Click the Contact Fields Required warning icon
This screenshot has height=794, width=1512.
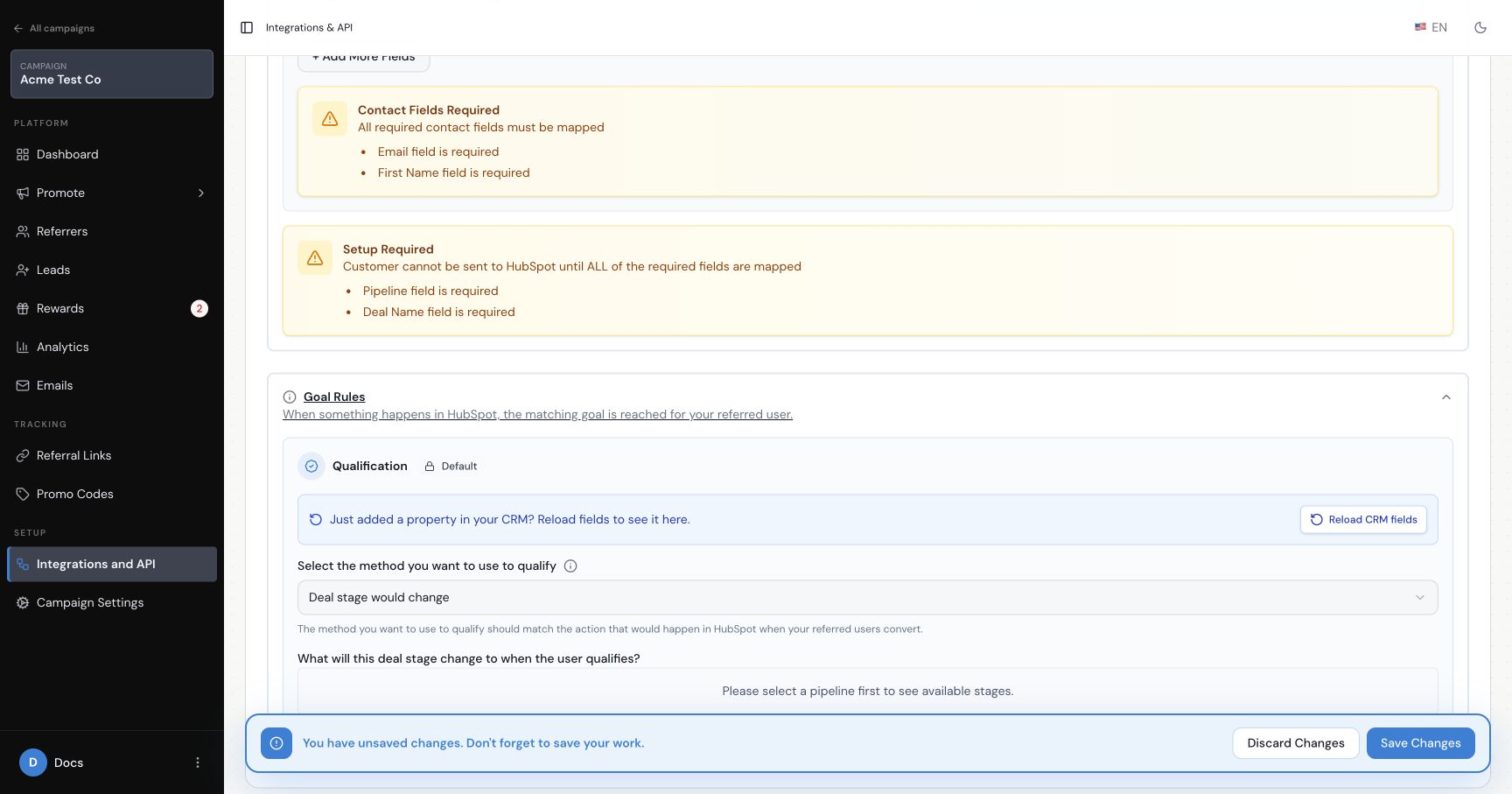(x=330, y=118)
